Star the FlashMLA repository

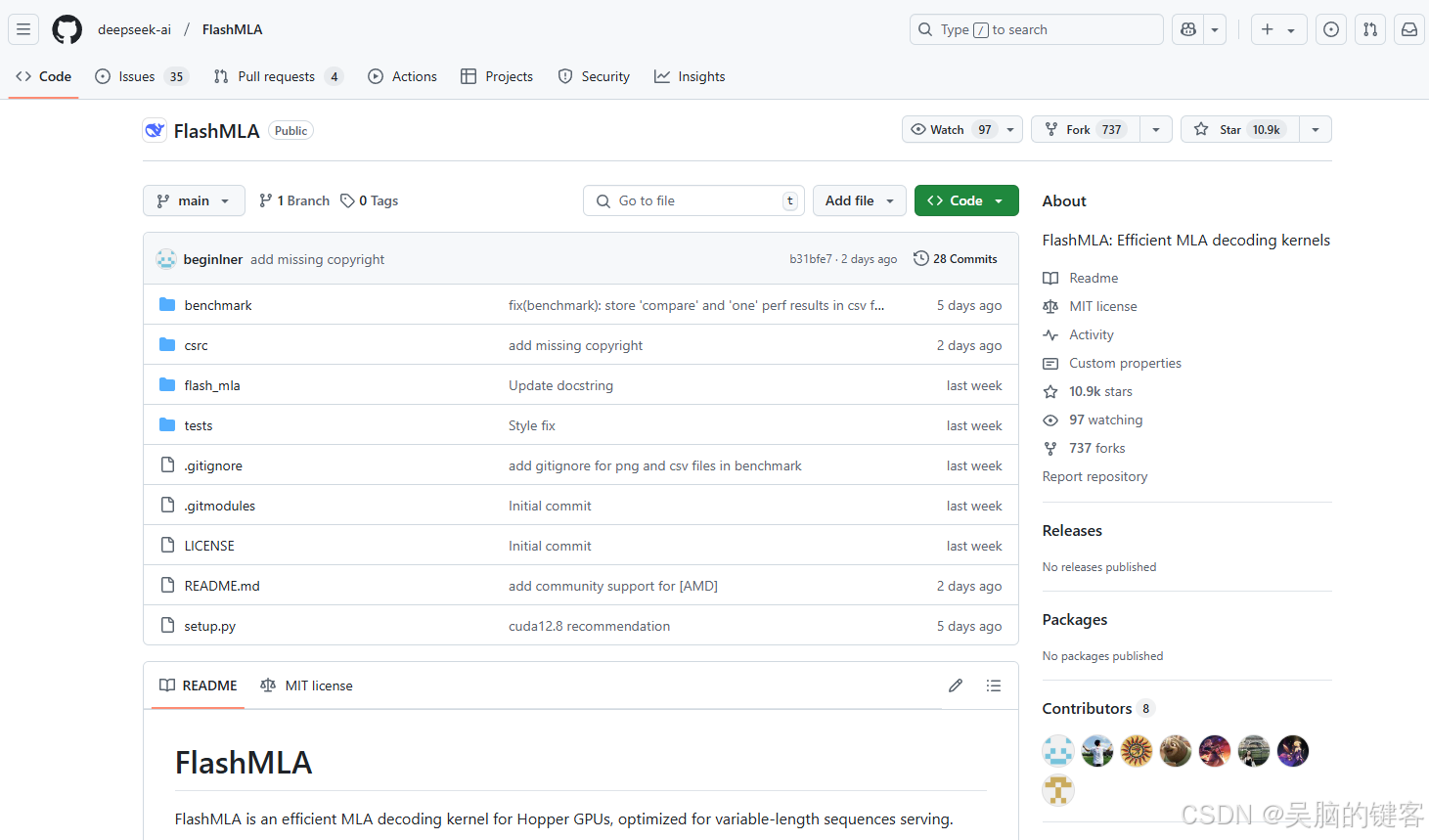click(1240, 129)
